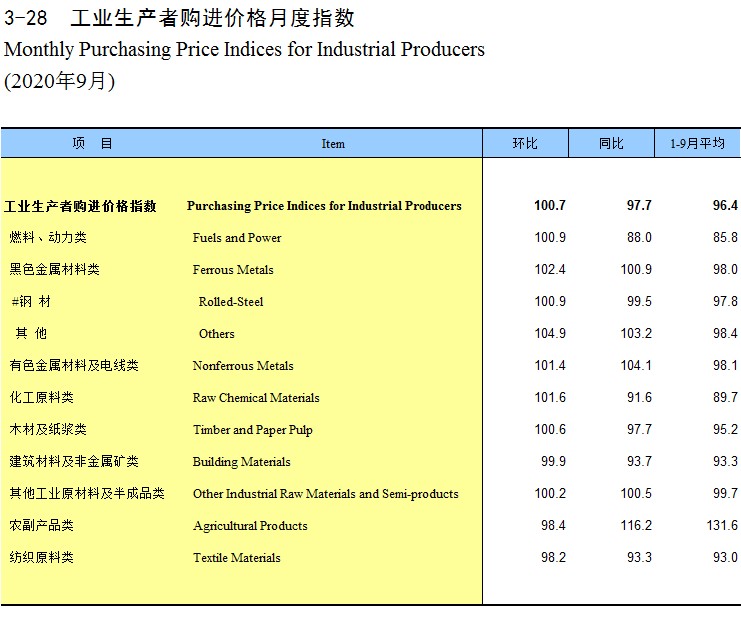Image resolution: width=741 pixels, height=638 pixels.
Task: Click the 1-9月平均 column header
Action: (698, 143)
